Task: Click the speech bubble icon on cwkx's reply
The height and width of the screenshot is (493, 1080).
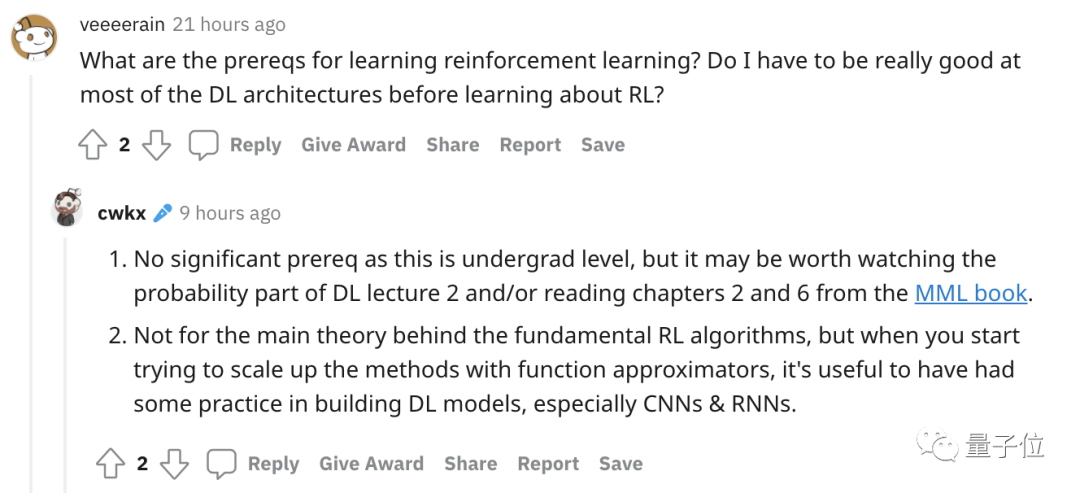Action: tap(222, 464)
